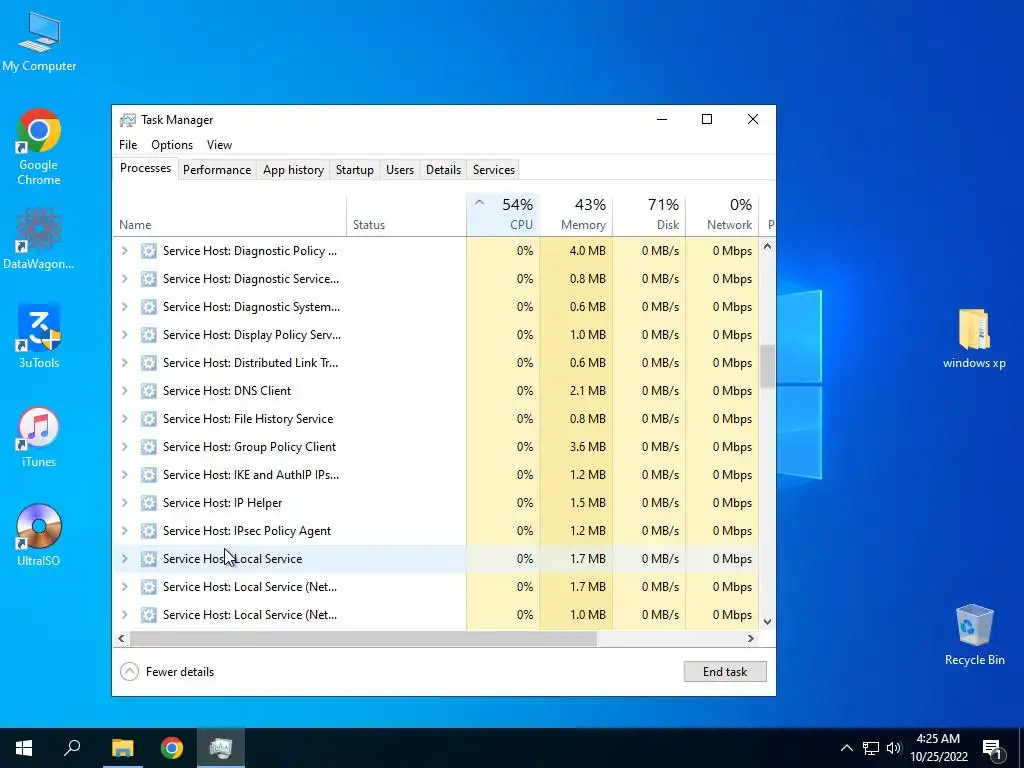Screen dimensions: 1024x768
Task: Switch to the Details tab
Action: click(443, 170)
